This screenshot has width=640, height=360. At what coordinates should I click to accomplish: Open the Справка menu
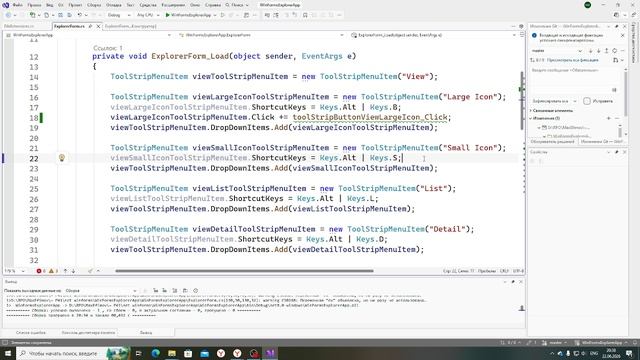point(213,5)
